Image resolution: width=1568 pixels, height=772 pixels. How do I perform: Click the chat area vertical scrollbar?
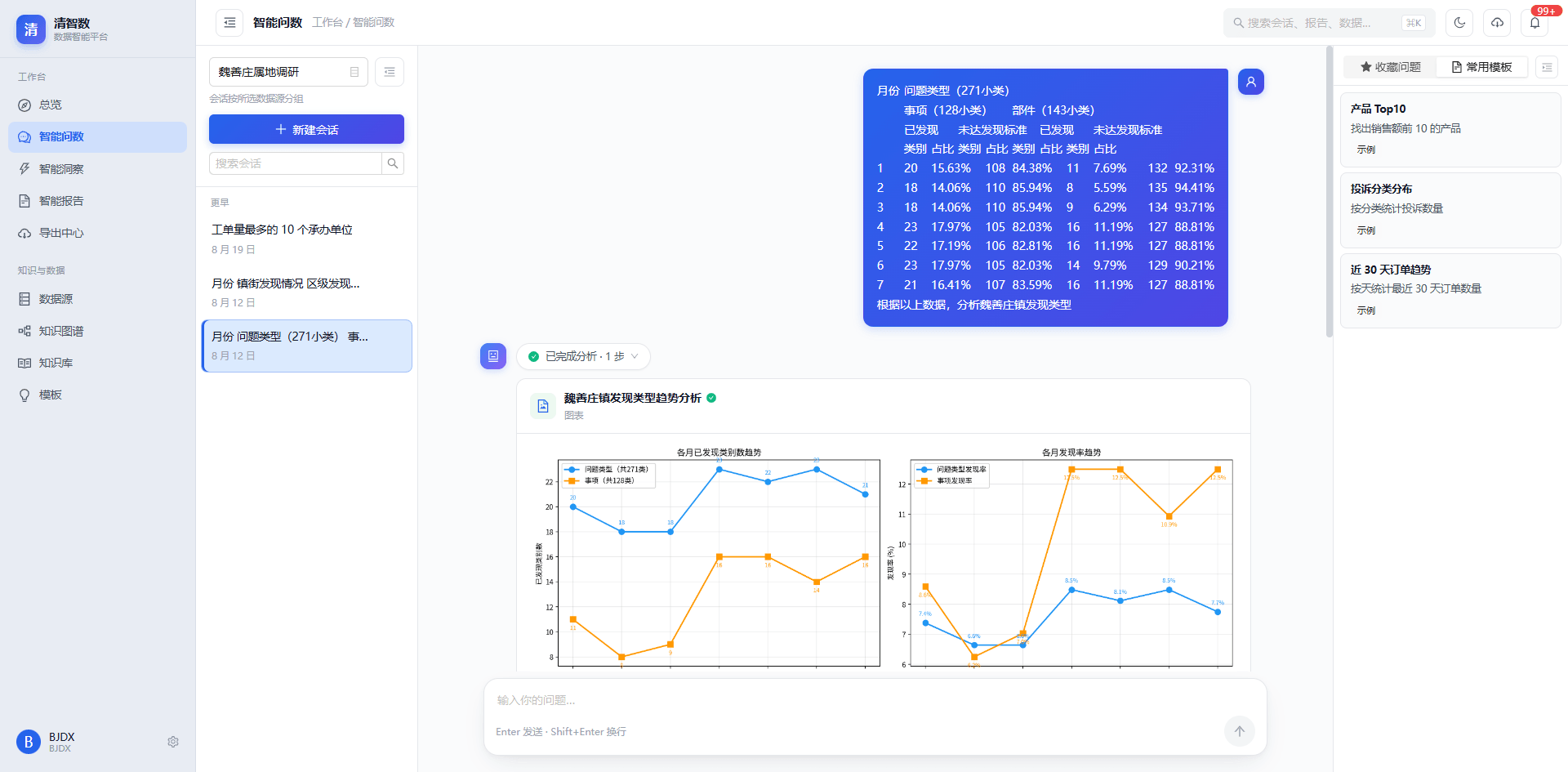pyautogui.click(x=1330, y=192)
